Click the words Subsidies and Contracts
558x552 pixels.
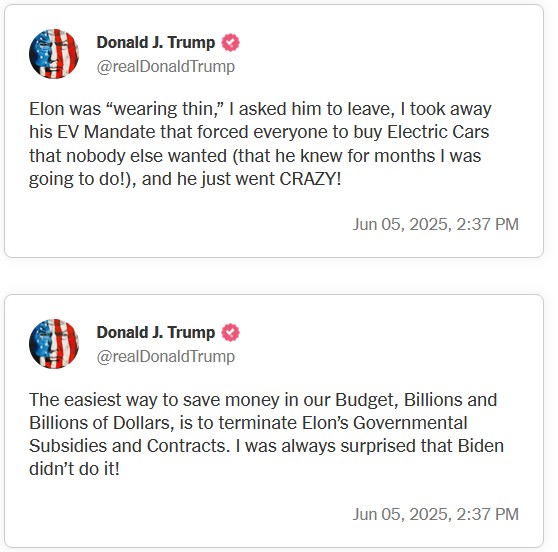pos(130,446)
